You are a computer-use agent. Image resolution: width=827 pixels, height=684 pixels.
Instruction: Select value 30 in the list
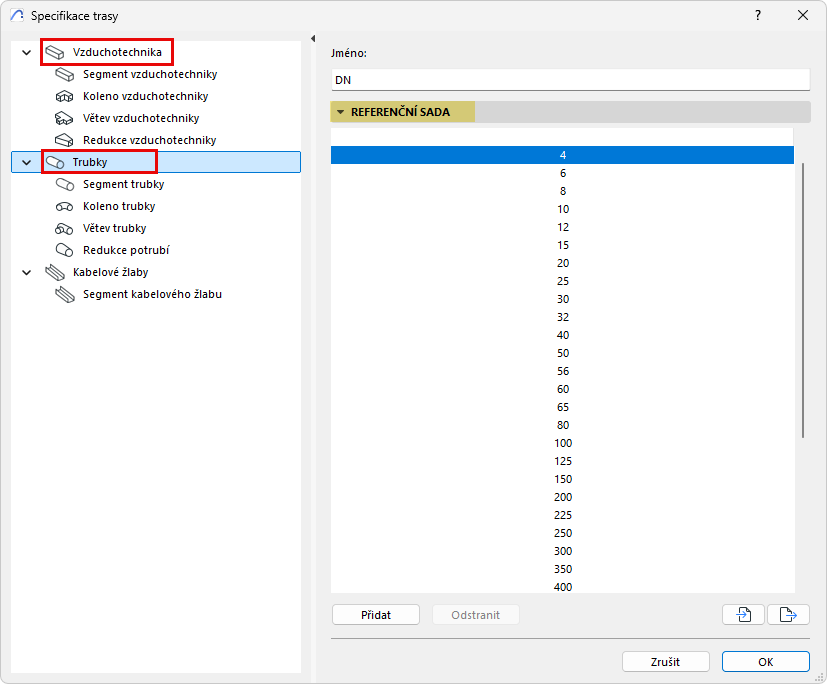(x=562, y=299)
